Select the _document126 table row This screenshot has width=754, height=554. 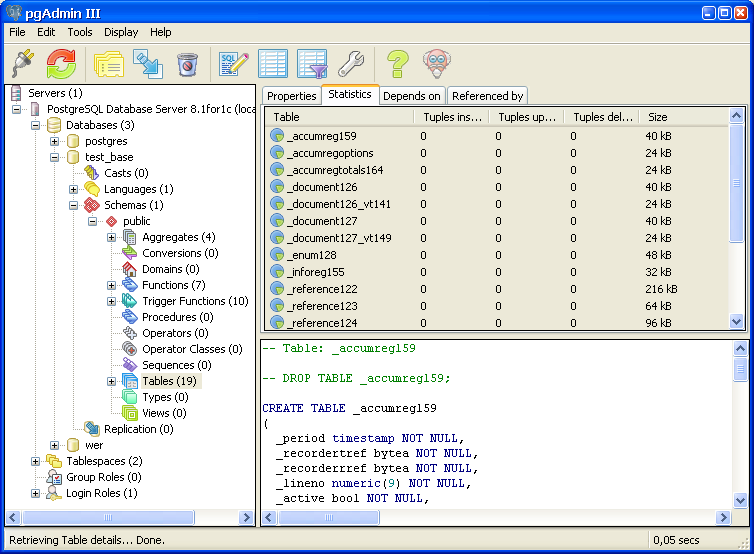[322, 187]
